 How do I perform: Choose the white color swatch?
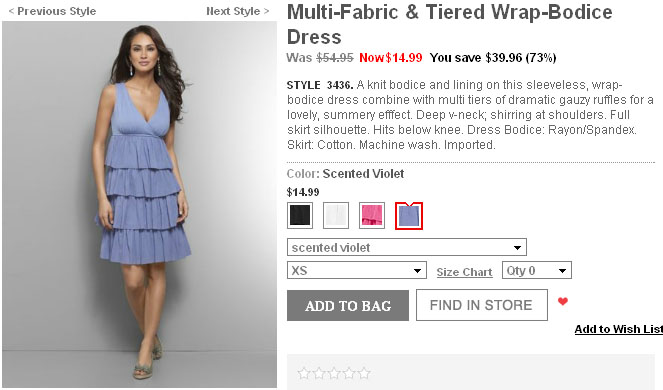pos(336,215)
